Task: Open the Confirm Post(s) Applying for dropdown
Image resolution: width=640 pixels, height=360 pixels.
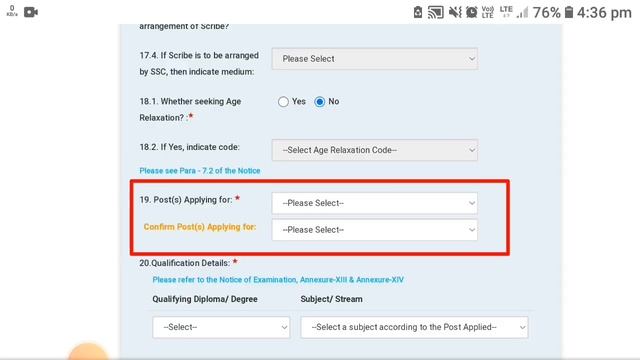Action: point(375,230)
